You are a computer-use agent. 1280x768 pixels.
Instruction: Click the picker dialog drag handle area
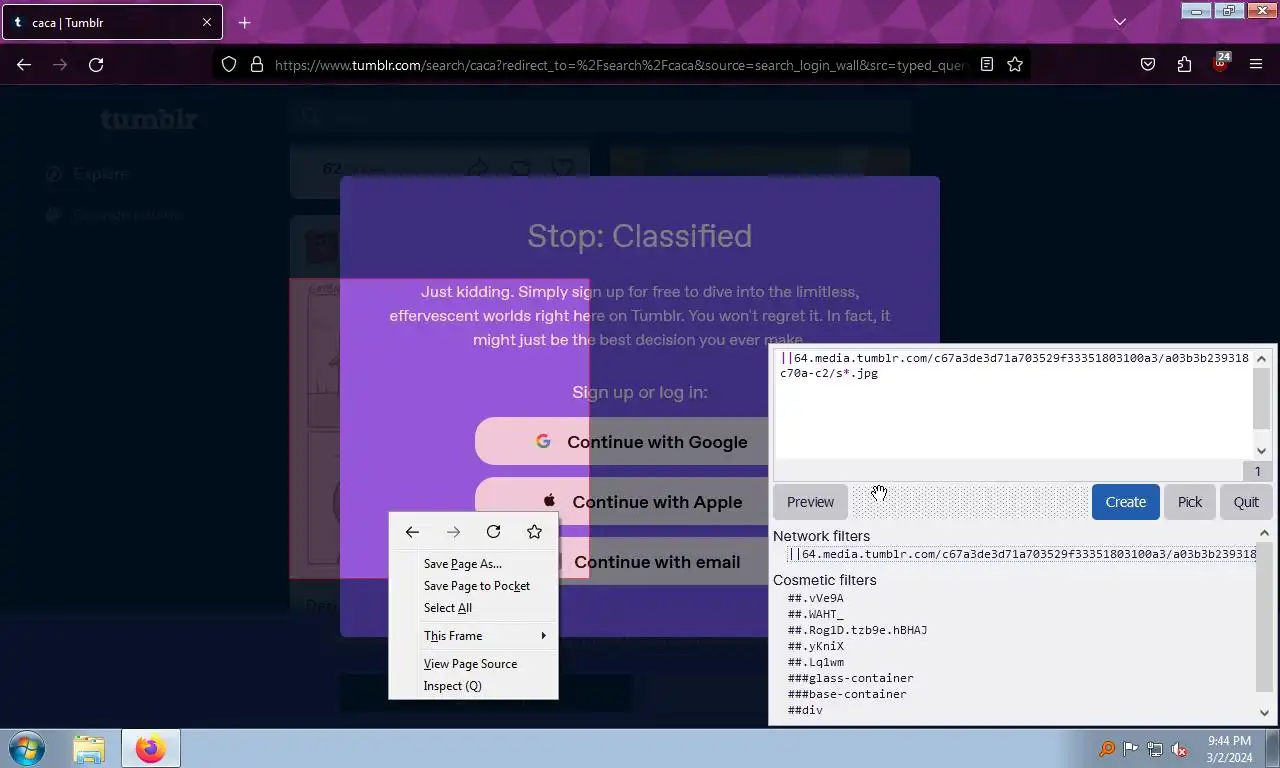[970, 502]
